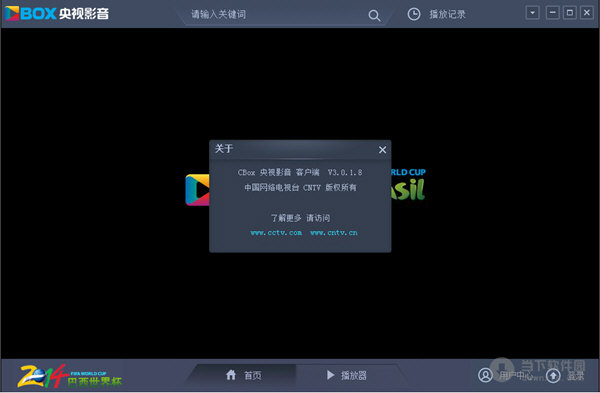
Task: Click the play triangle icon on player tab
Action: coord(331,375)
